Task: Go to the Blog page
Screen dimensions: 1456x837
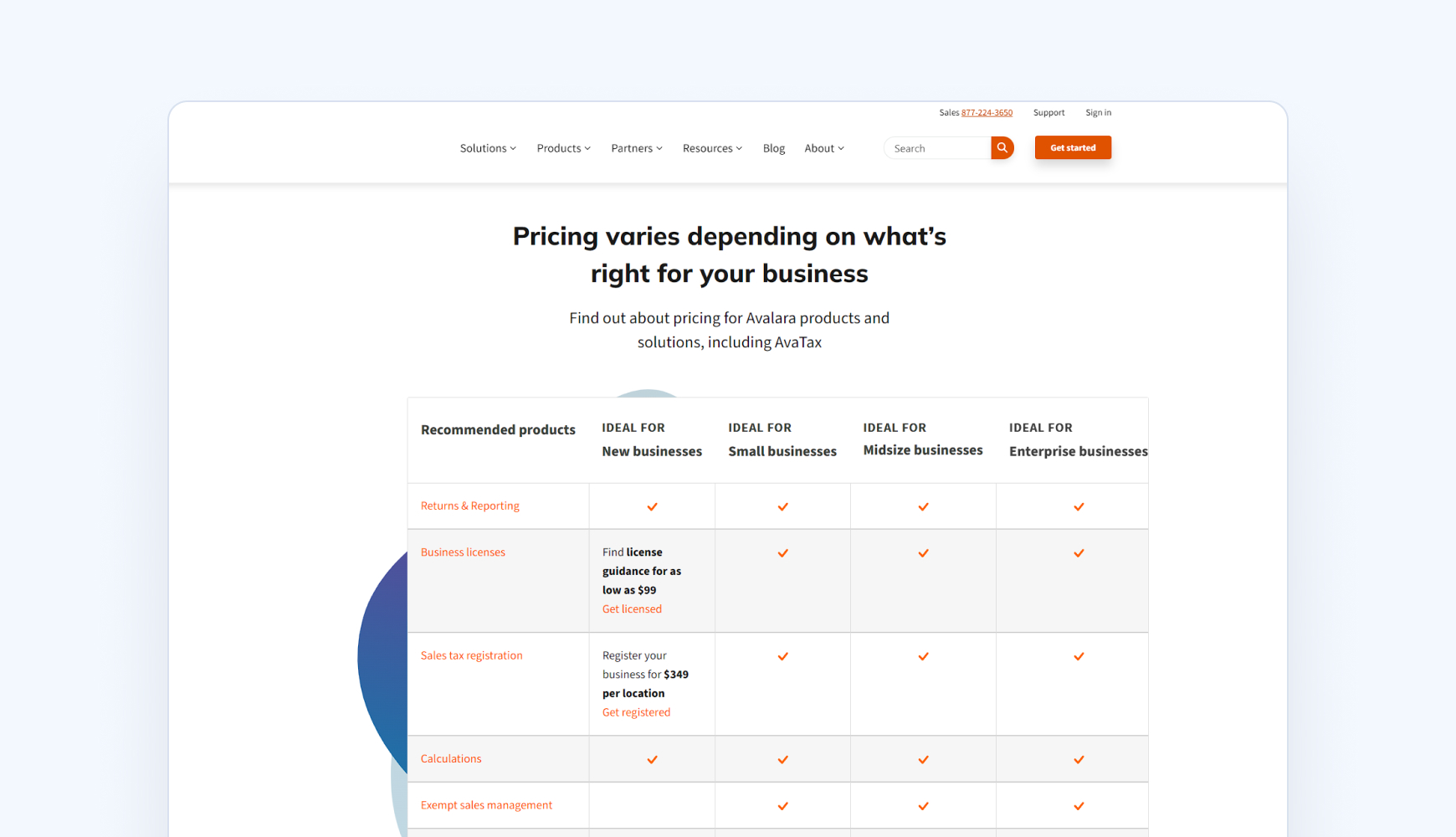Action: (x=774, y=148)
